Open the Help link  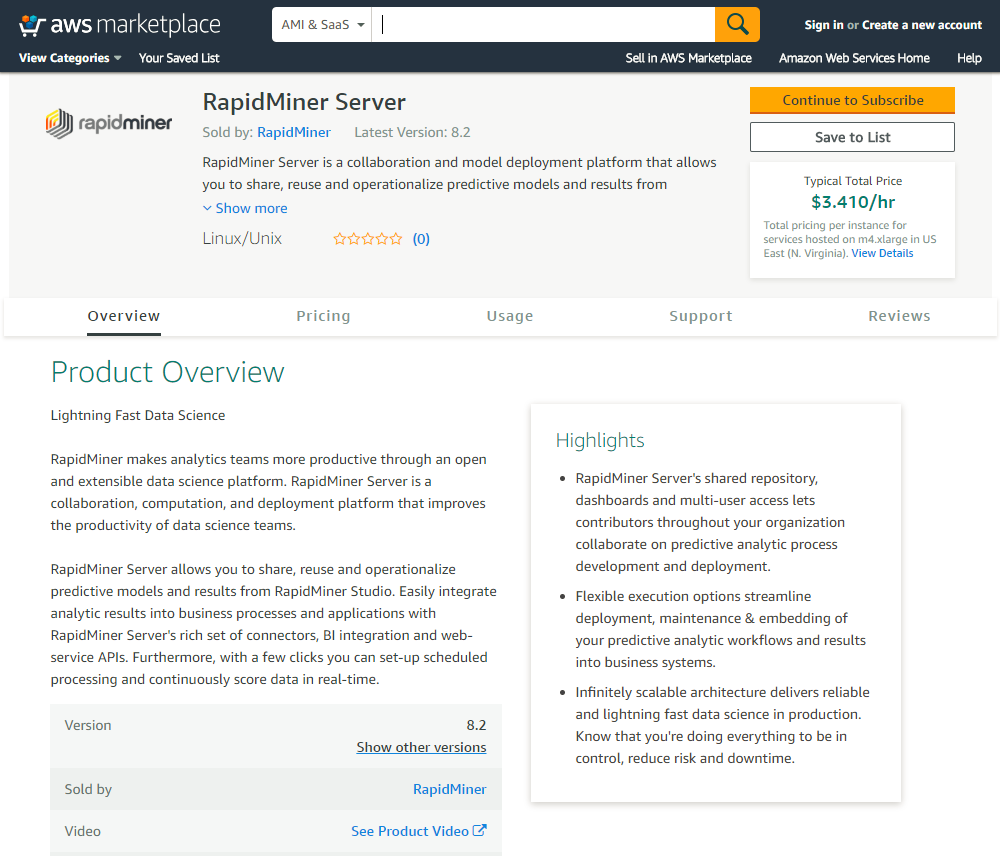tap(969, 58)
